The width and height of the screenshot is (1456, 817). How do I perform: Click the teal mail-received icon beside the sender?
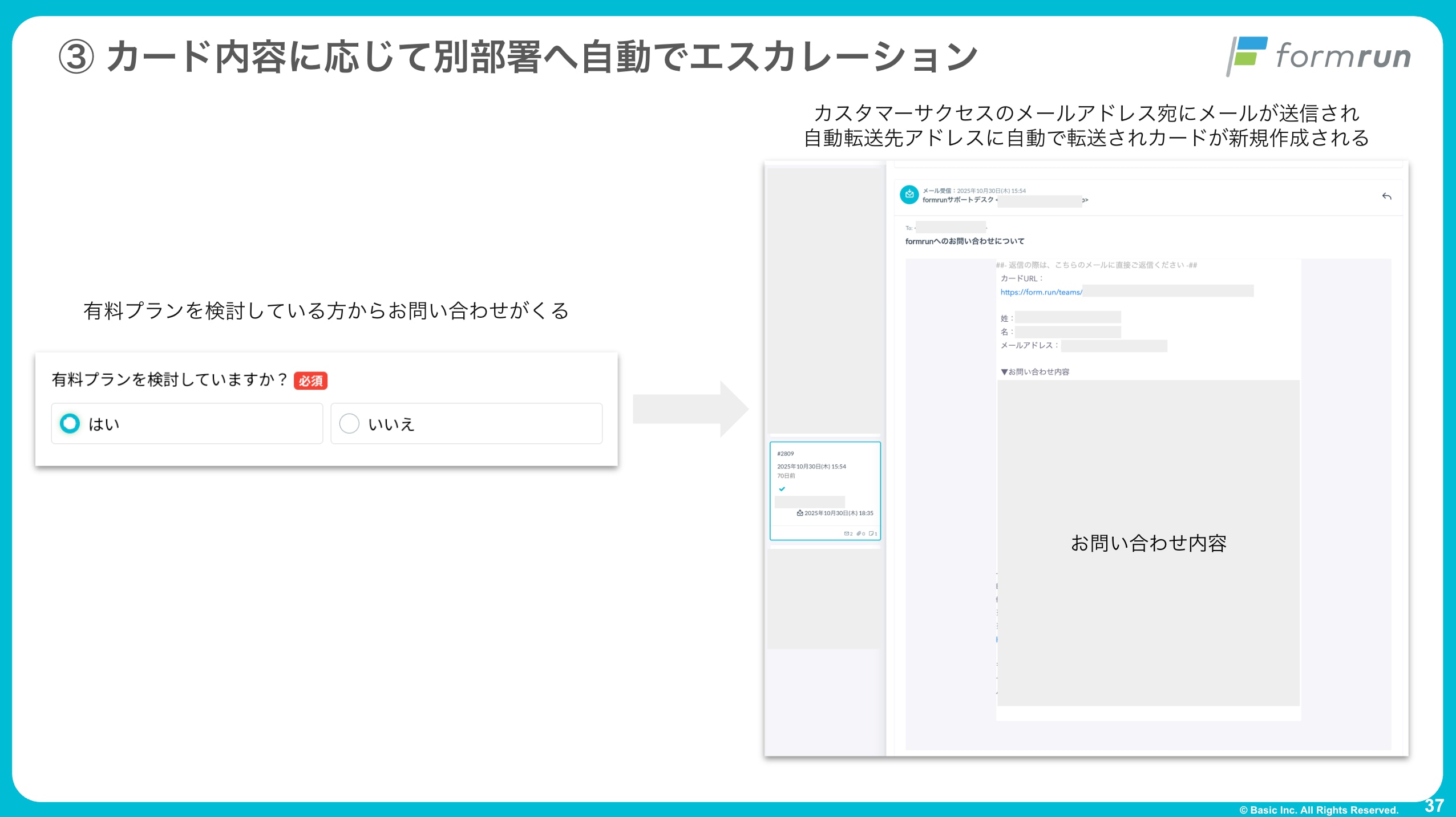pyautogui.click(x=909, y=195)
